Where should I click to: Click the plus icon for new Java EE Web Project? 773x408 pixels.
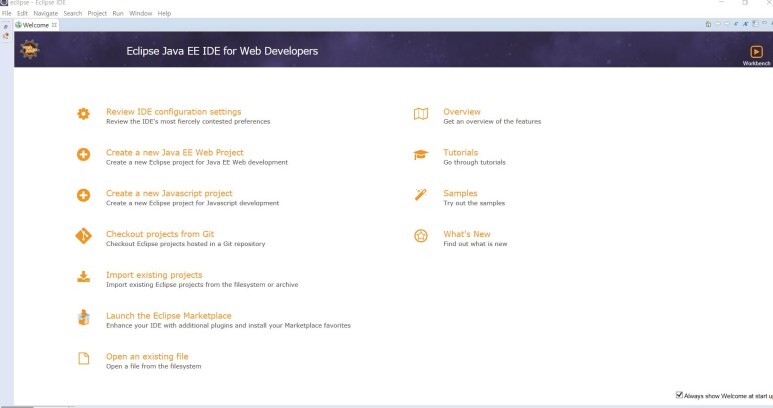point(83,154)
